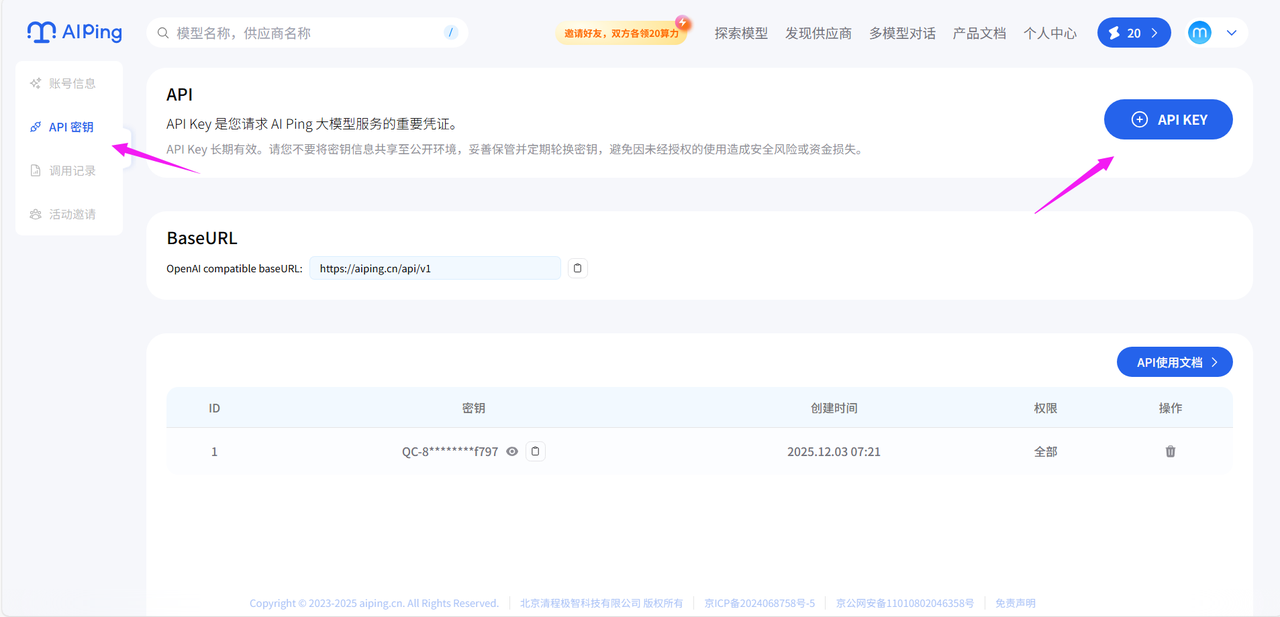Switch to 发现供应商 in the top navigation
Viewport: 1280px width, 617px height.
coord(818,32)
